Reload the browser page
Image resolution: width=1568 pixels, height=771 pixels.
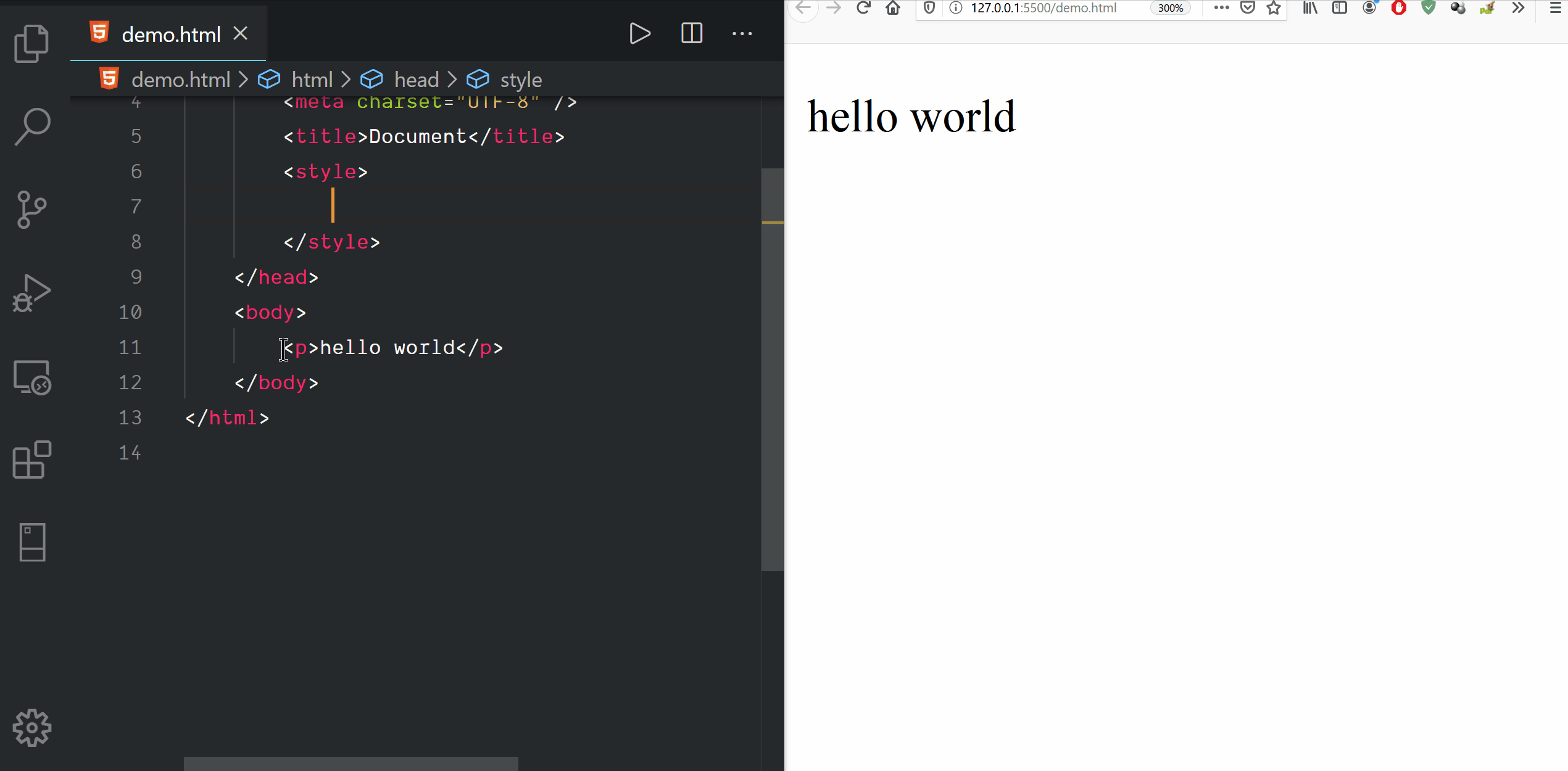tap(863, 8)
